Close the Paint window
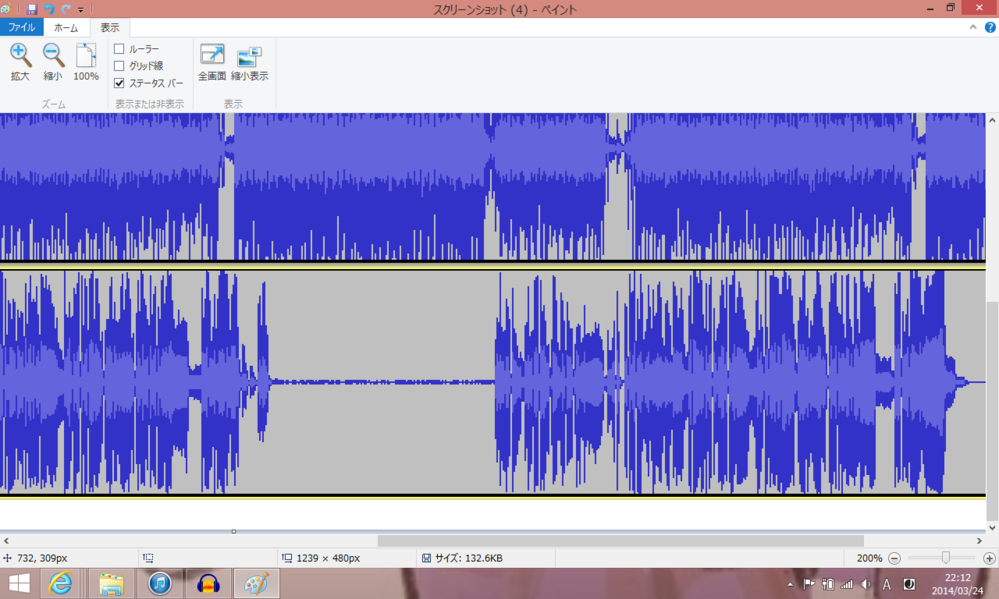Image resolution: width=999 pixels, height=599 pixels. [980, 8]
